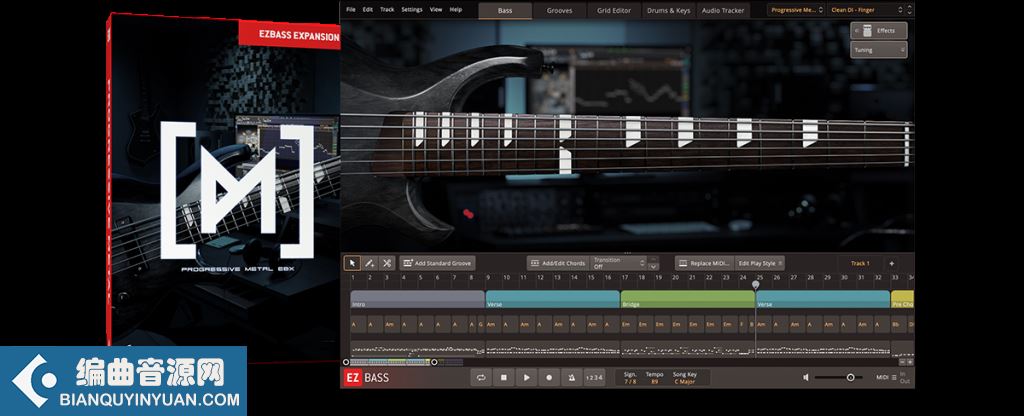Switch to the Grid Editor tab
The image size is (1024, 416).
614,10
